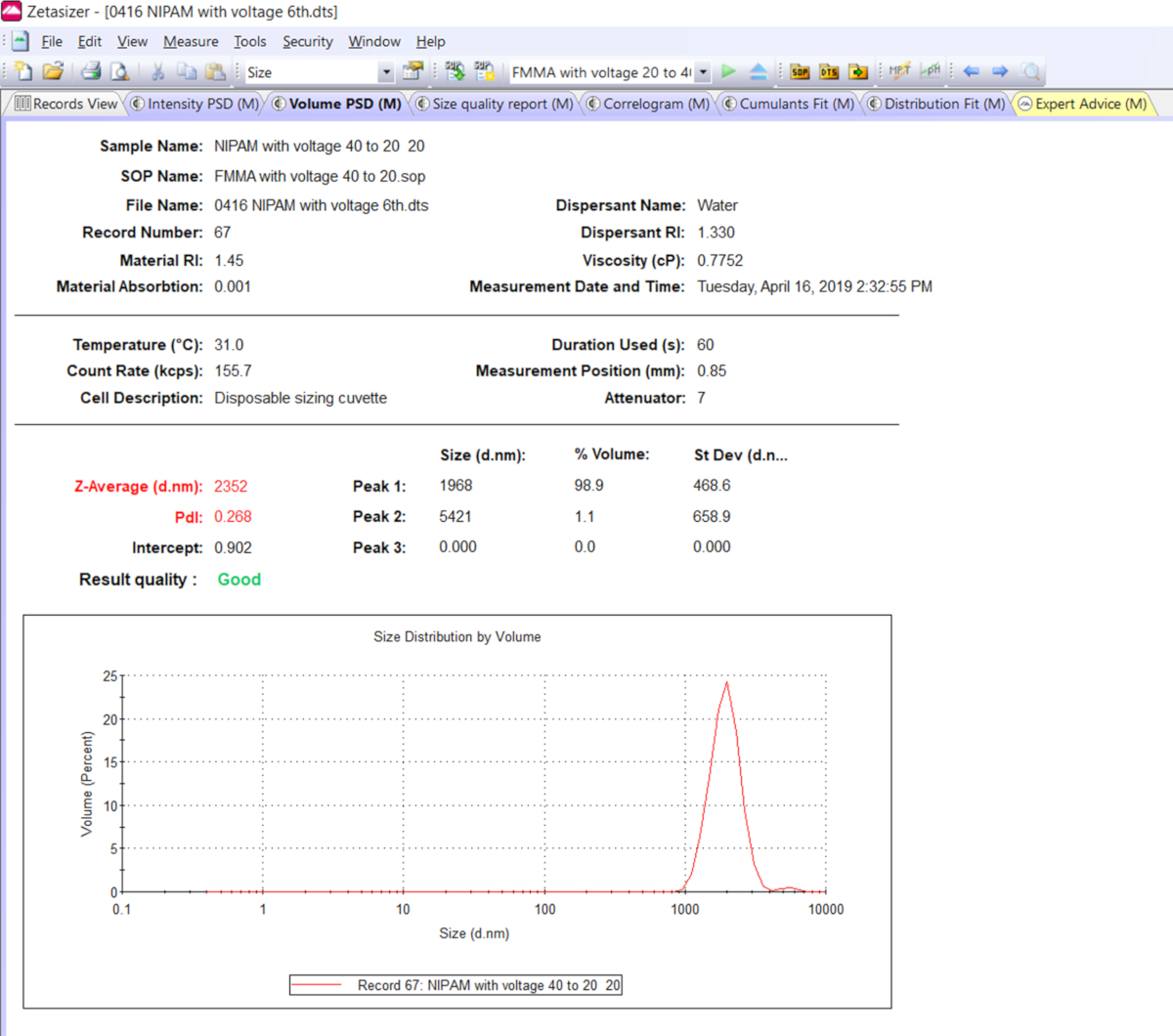Print the report with the printer icon

click(x=91, y=71)
